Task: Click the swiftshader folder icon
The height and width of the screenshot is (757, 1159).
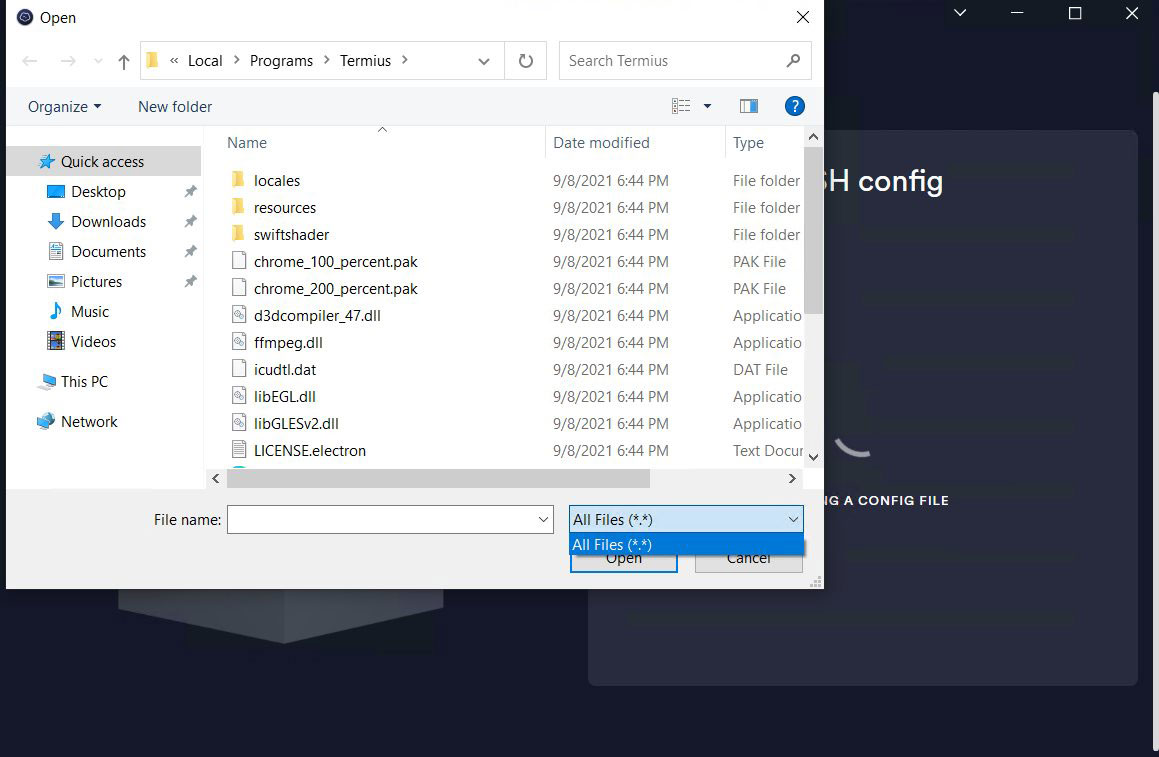Action: [238, 234]
